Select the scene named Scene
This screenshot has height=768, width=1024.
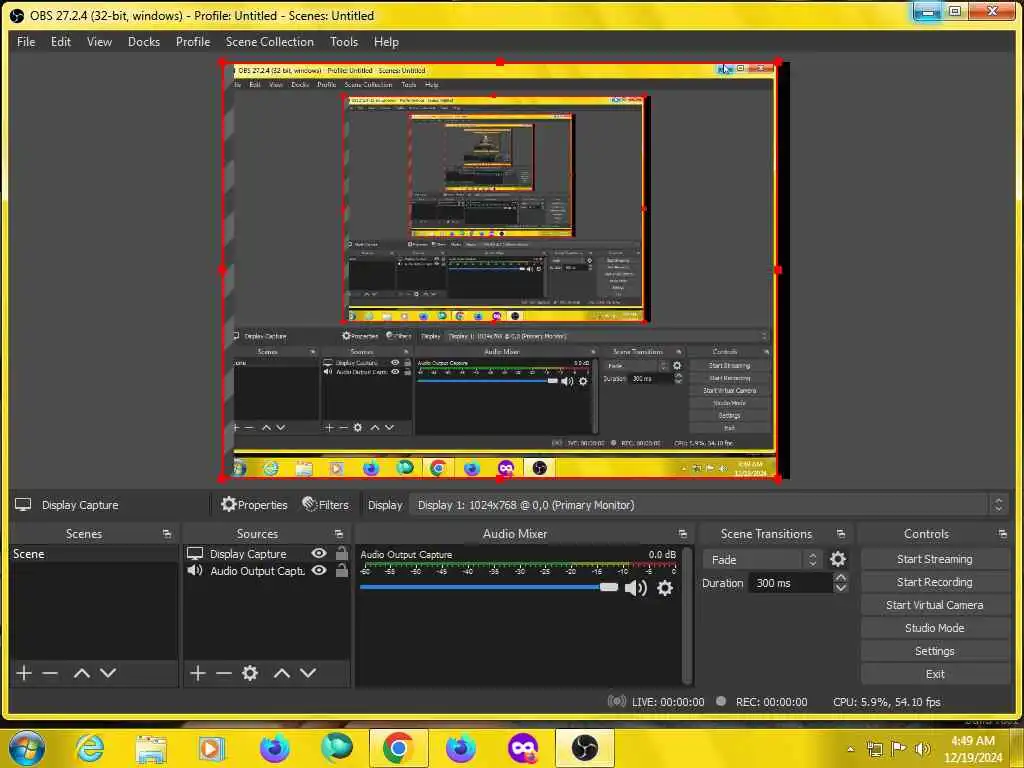pos(93,554)
